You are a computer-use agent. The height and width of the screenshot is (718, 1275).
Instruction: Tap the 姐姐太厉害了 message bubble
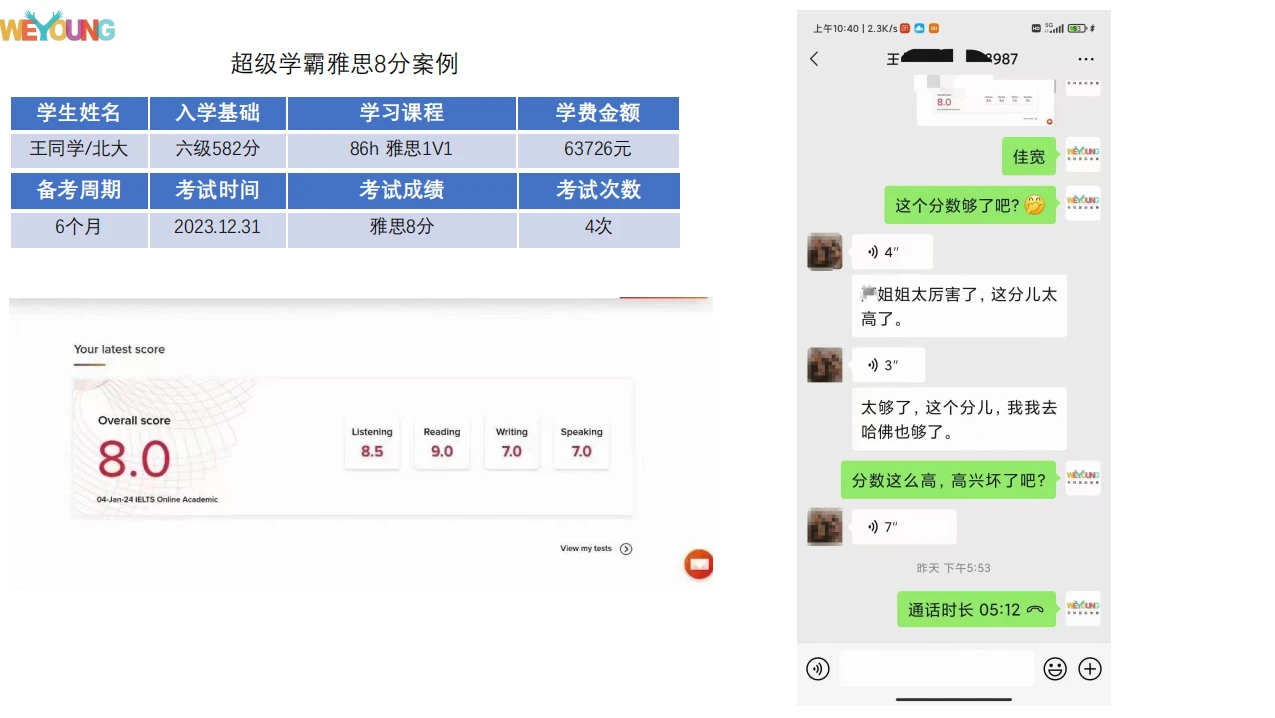(959, 306)
